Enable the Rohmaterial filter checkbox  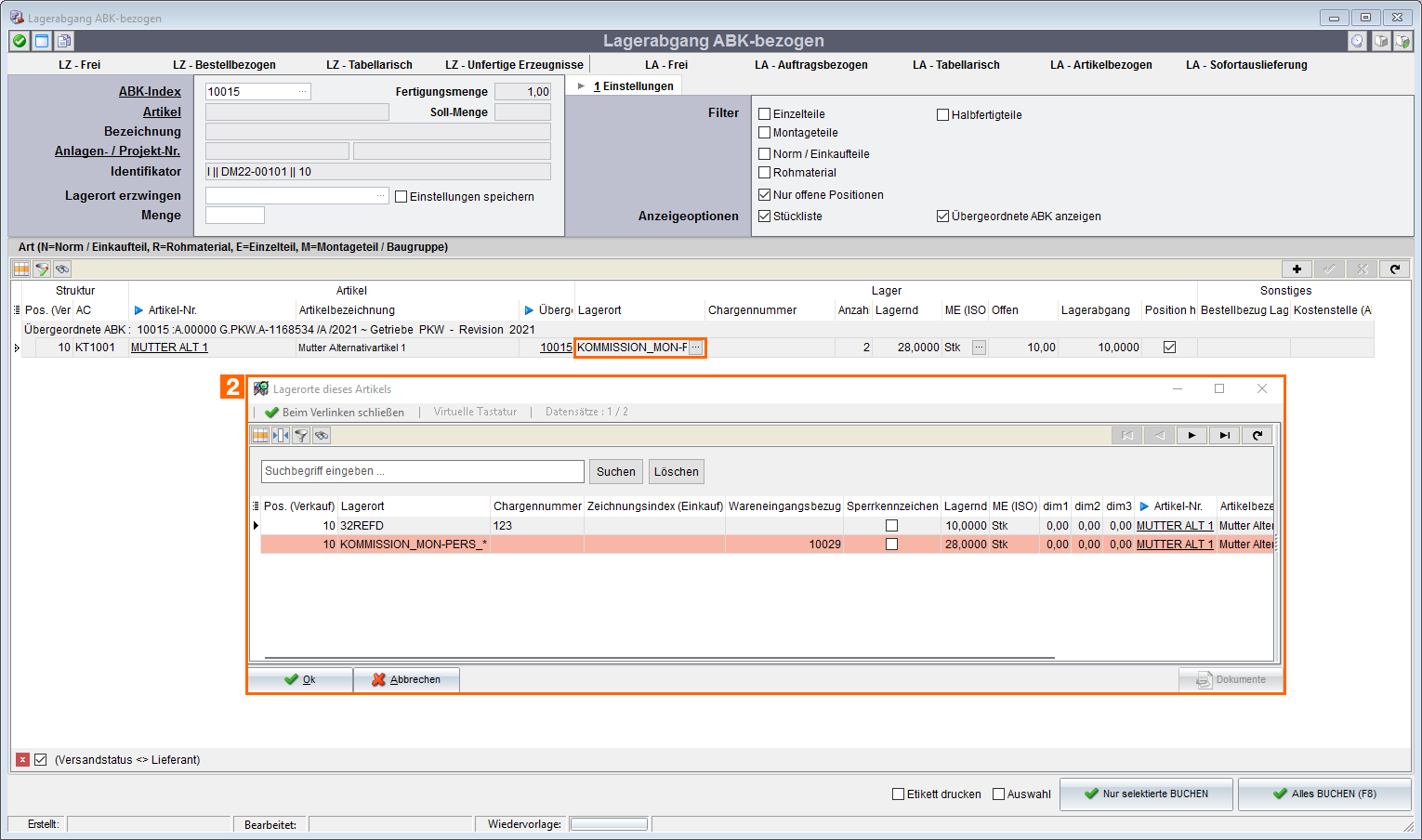[x=765, y=173]
